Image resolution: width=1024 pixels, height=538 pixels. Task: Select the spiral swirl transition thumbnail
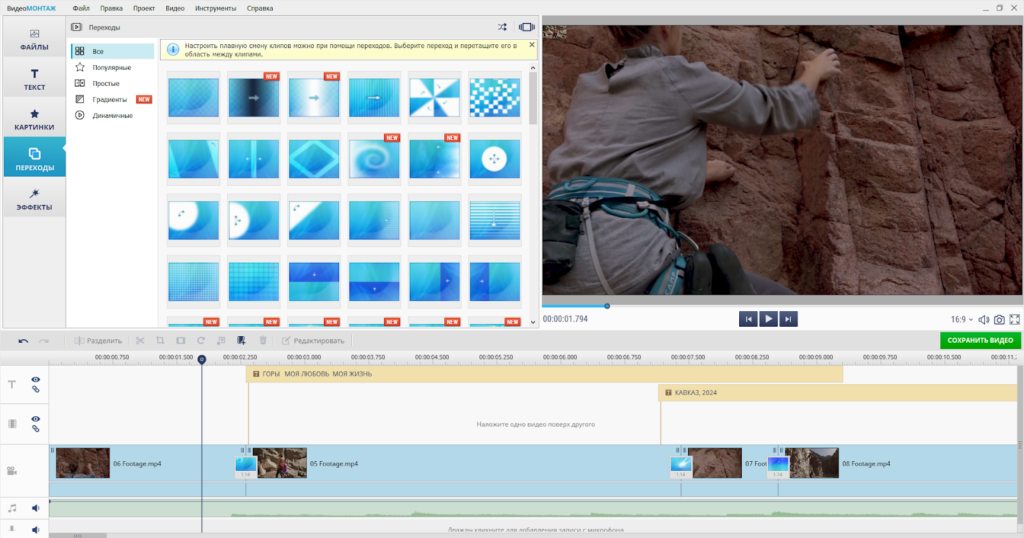click(x=374, y=159)
